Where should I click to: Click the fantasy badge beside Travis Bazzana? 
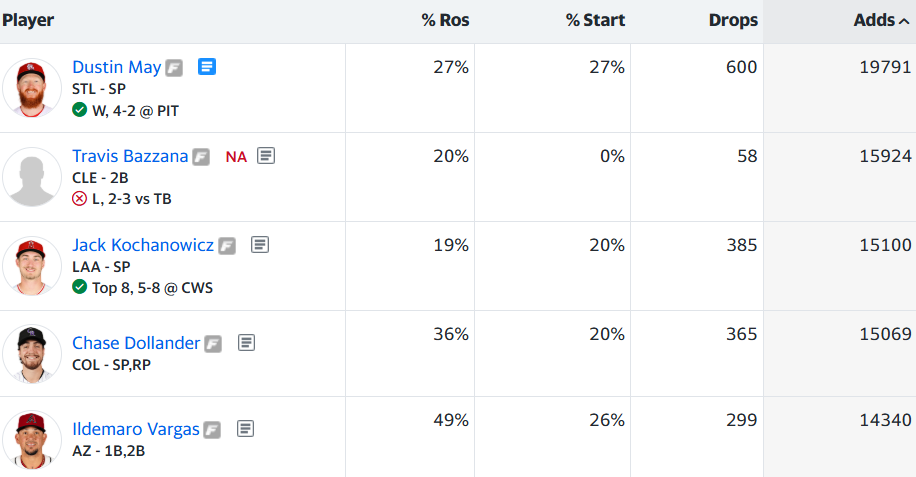(x=202, y=157)
